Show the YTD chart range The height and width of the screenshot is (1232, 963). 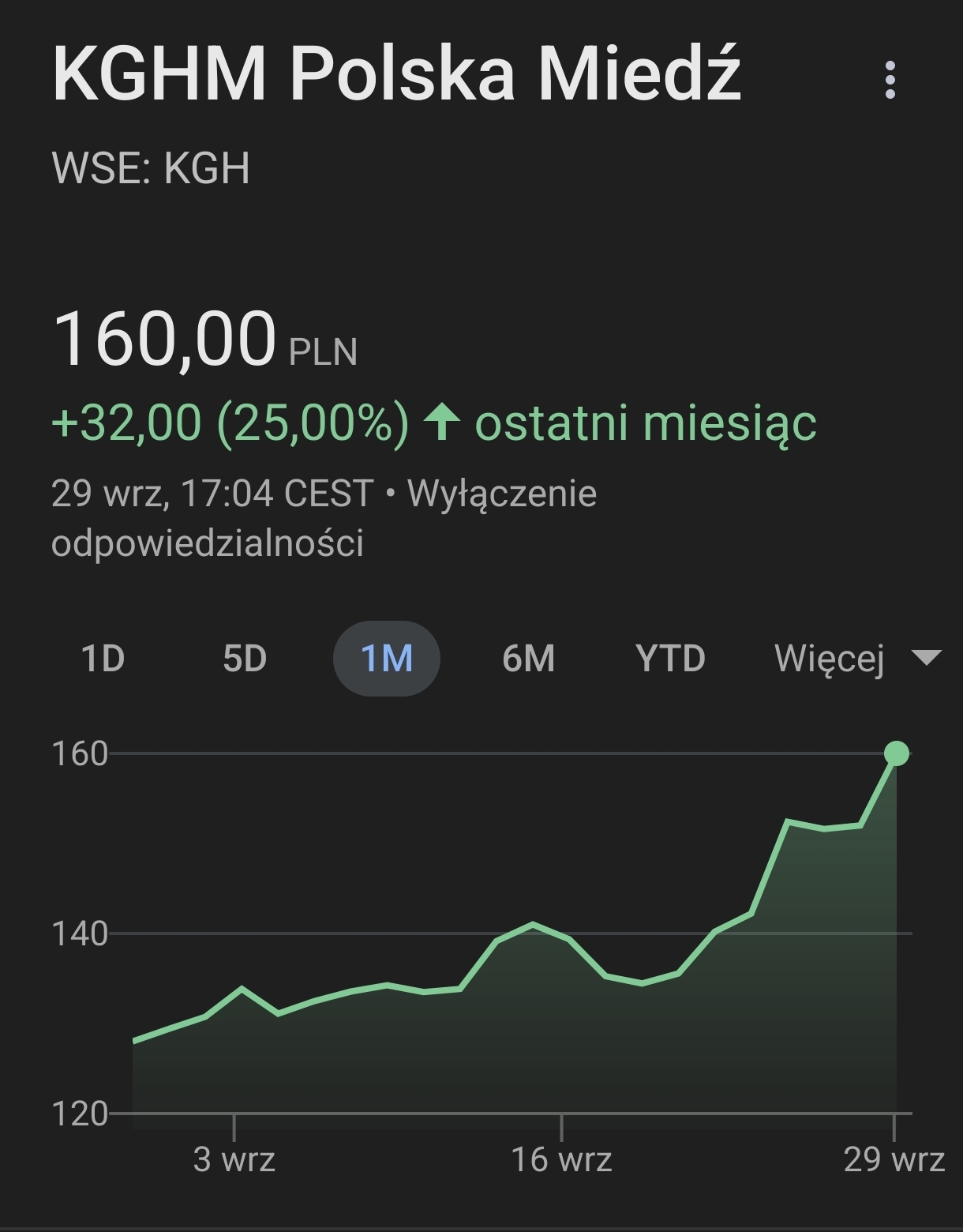(670, 658)
